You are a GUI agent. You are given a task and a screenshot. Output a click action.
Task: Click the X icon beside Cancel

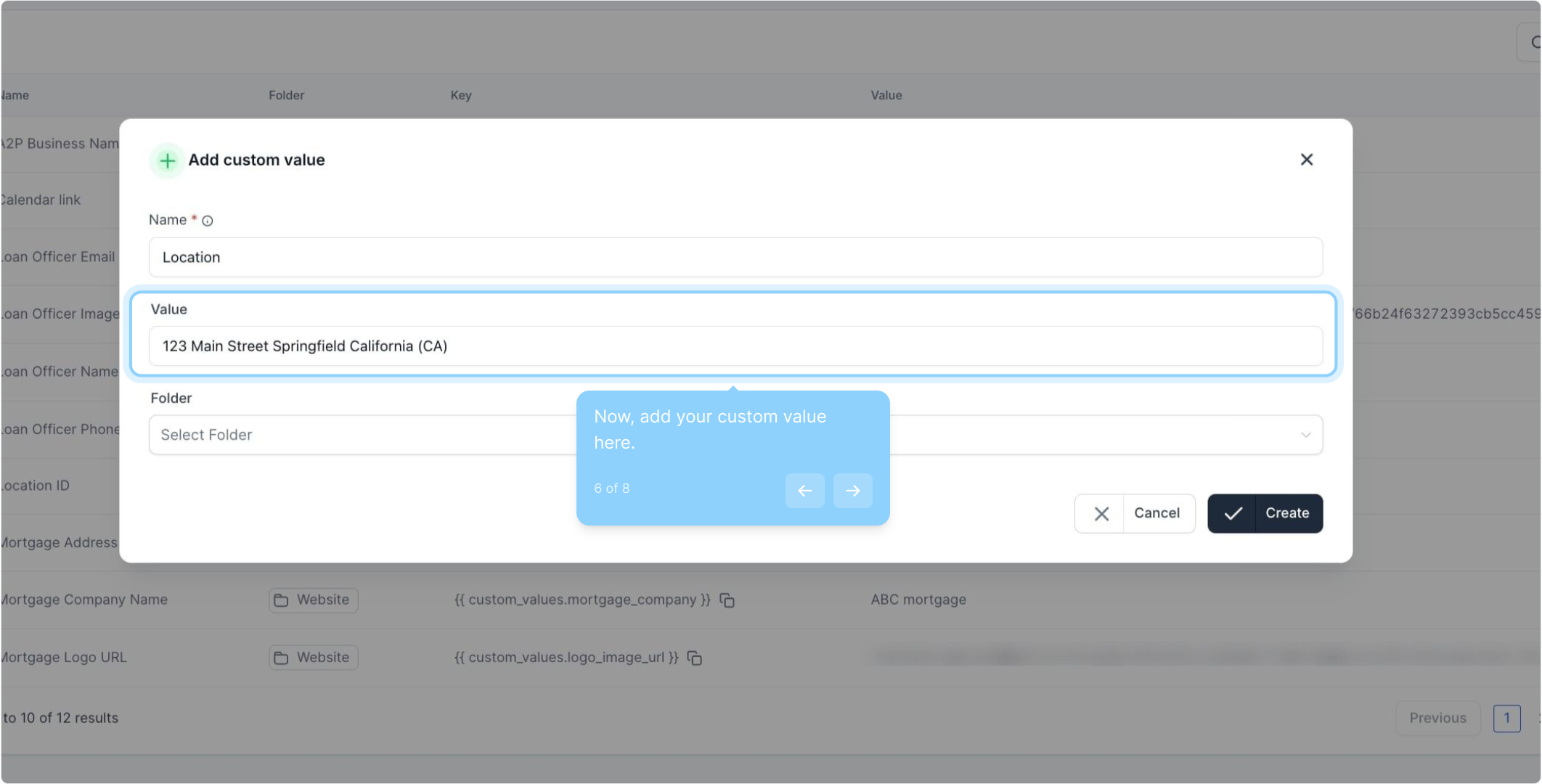[x=1101, y=514]
